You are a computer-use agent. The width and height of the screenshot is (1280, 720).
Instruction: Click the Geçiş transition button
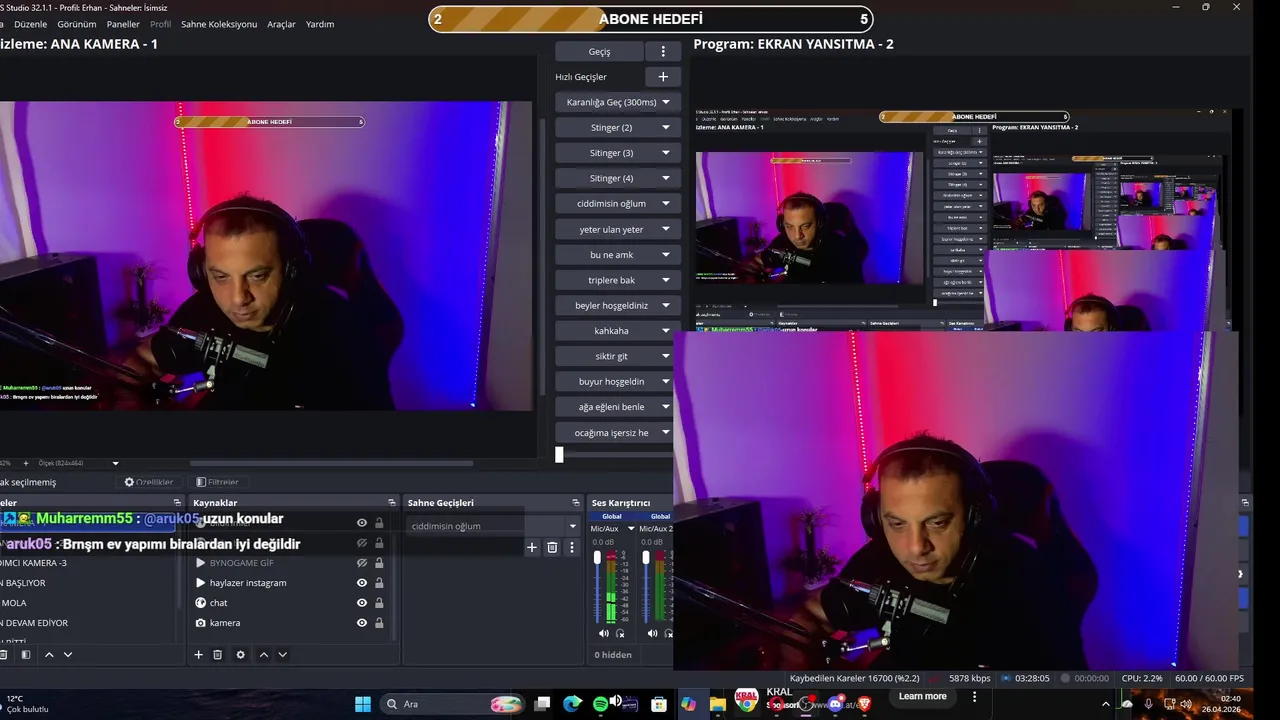599,51
